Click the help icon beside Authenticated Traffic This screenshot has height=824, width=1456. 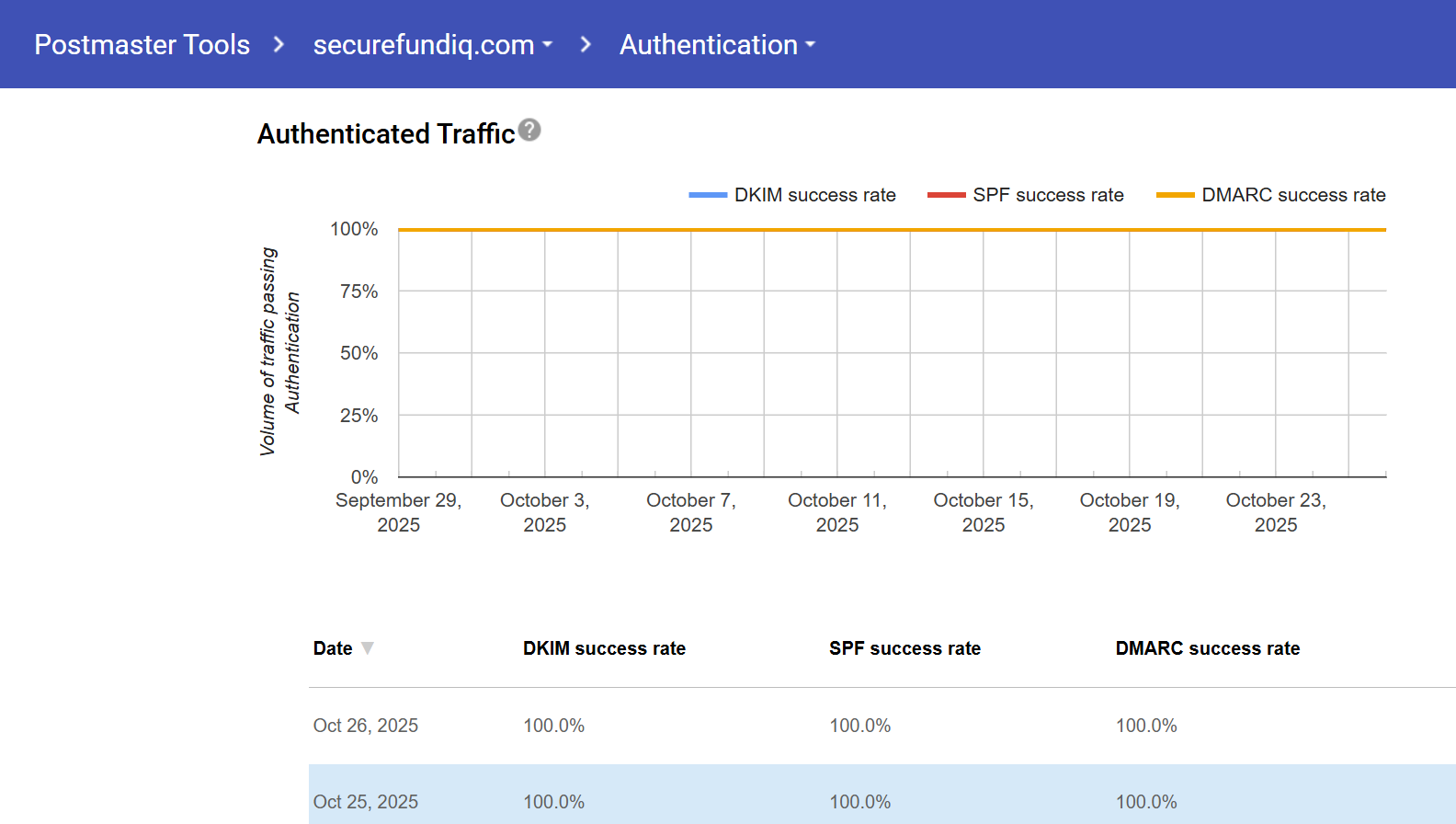coord(529,131)
